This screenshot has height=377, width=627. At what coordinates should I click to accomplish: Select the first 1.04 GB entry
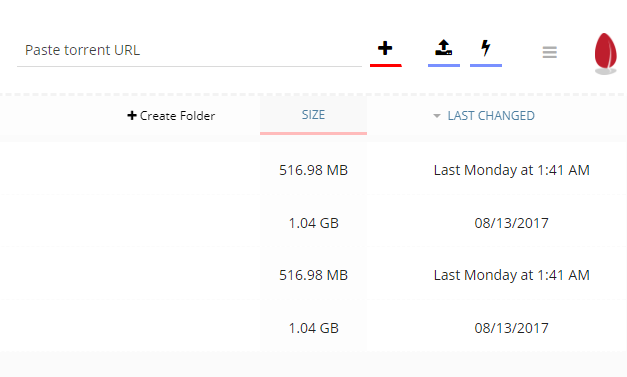click(x=314, y=223)
